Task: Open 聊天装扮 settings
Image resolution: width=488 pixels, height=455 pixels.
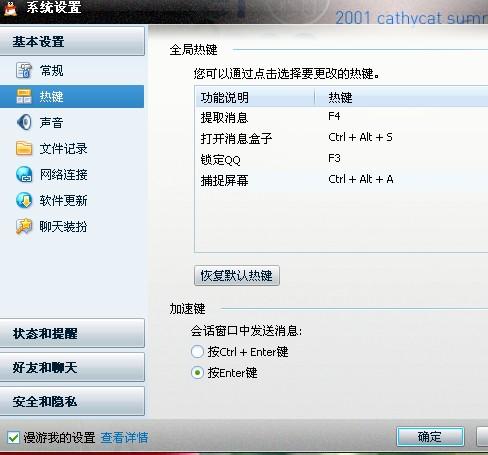Action: tap(72, 227)
